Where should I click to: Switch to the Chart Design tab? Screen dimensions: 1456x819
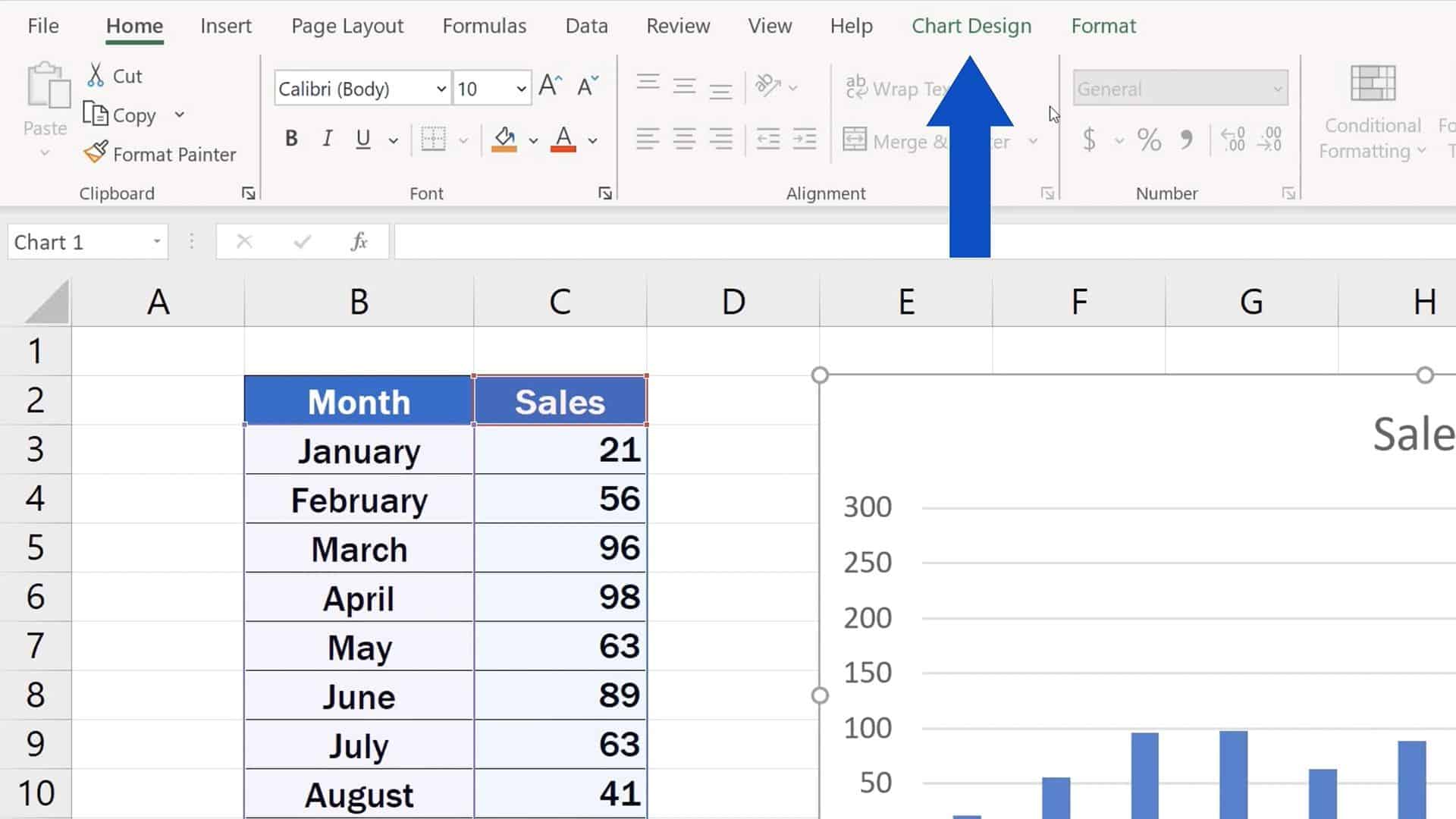click(971, 25)
